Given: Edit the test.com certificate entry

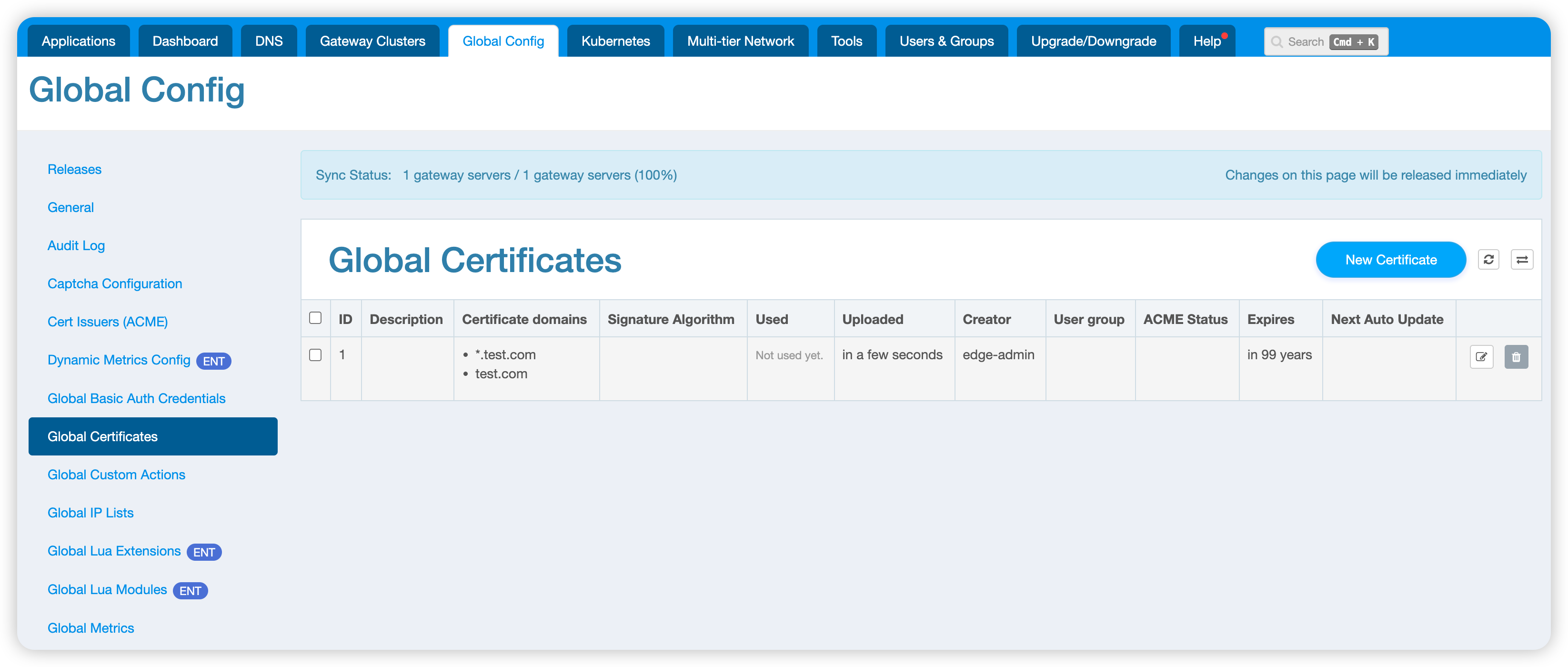Looking at the screenshot, I should coord(1481,357).
